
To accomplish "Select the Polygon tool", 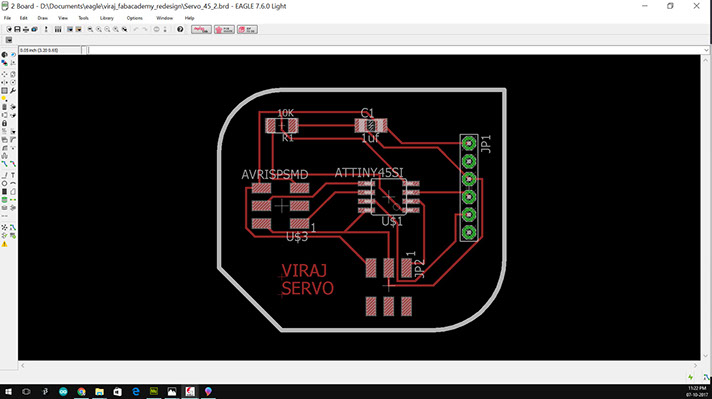I will 13,192.
